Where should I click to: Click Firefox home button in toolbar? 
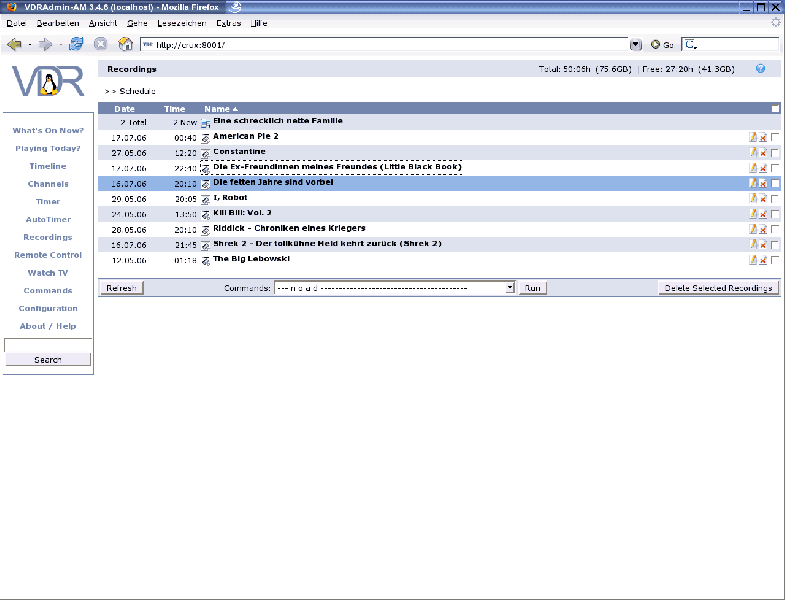(125, 44)
